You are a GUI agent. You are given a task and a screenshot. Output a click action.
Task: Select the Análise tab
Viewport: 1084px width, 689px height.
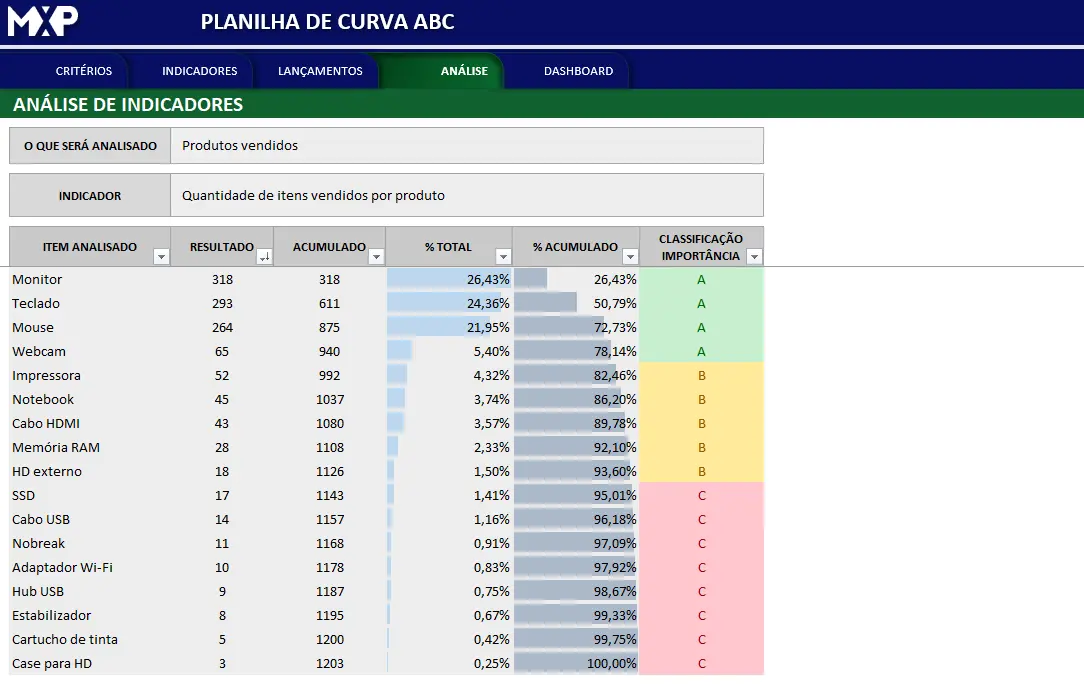(464, 71)
